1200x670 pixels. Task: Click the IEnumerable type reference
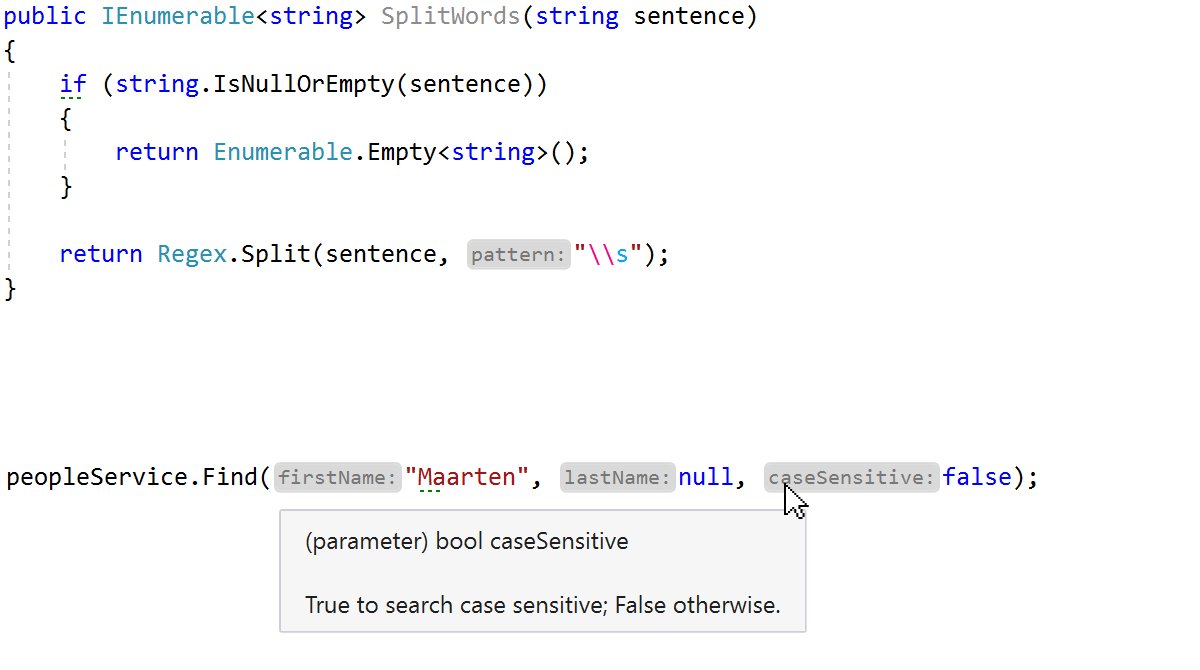tap(178, 15)
